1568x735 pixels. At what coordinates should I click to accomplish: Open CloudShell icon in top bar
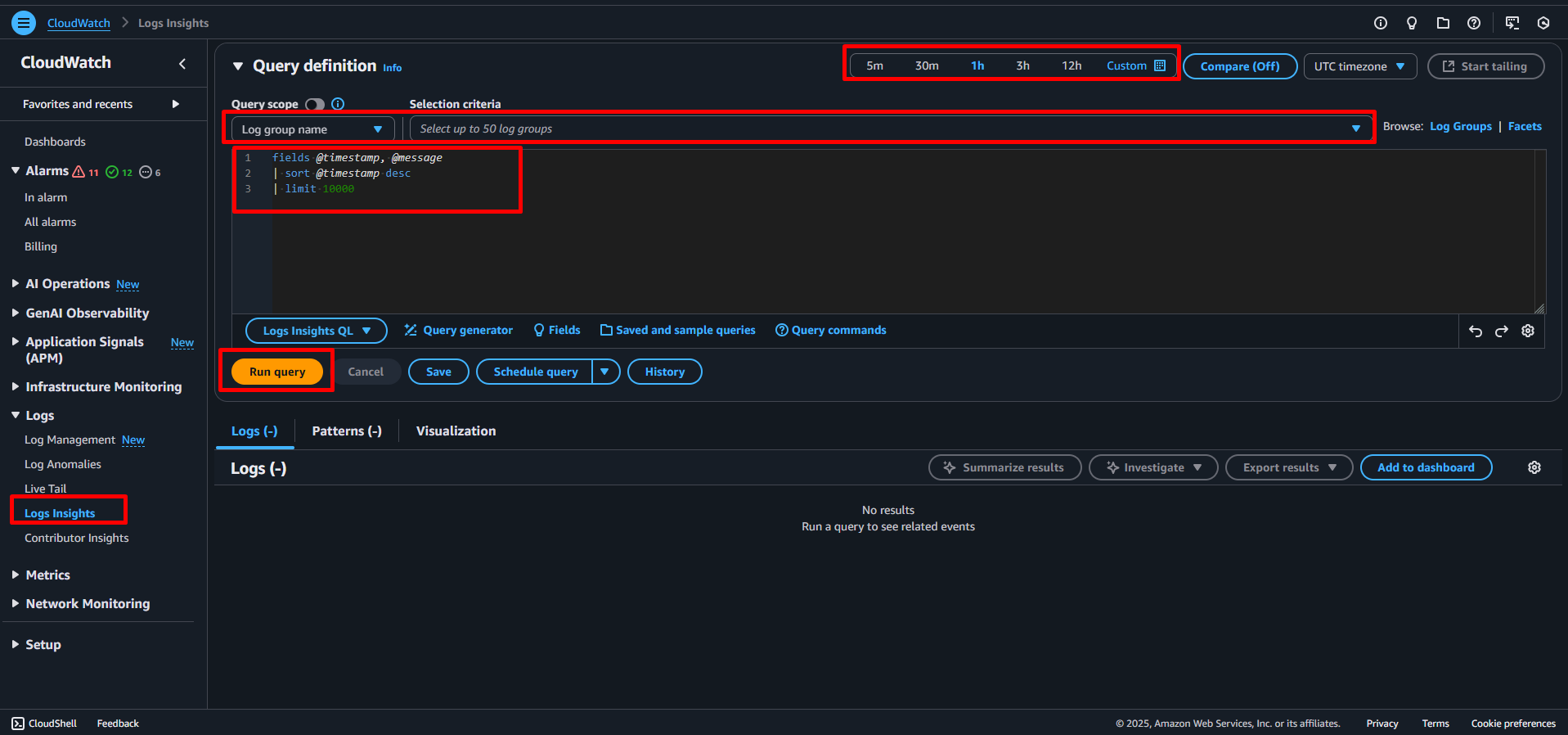click(1512, 23)
